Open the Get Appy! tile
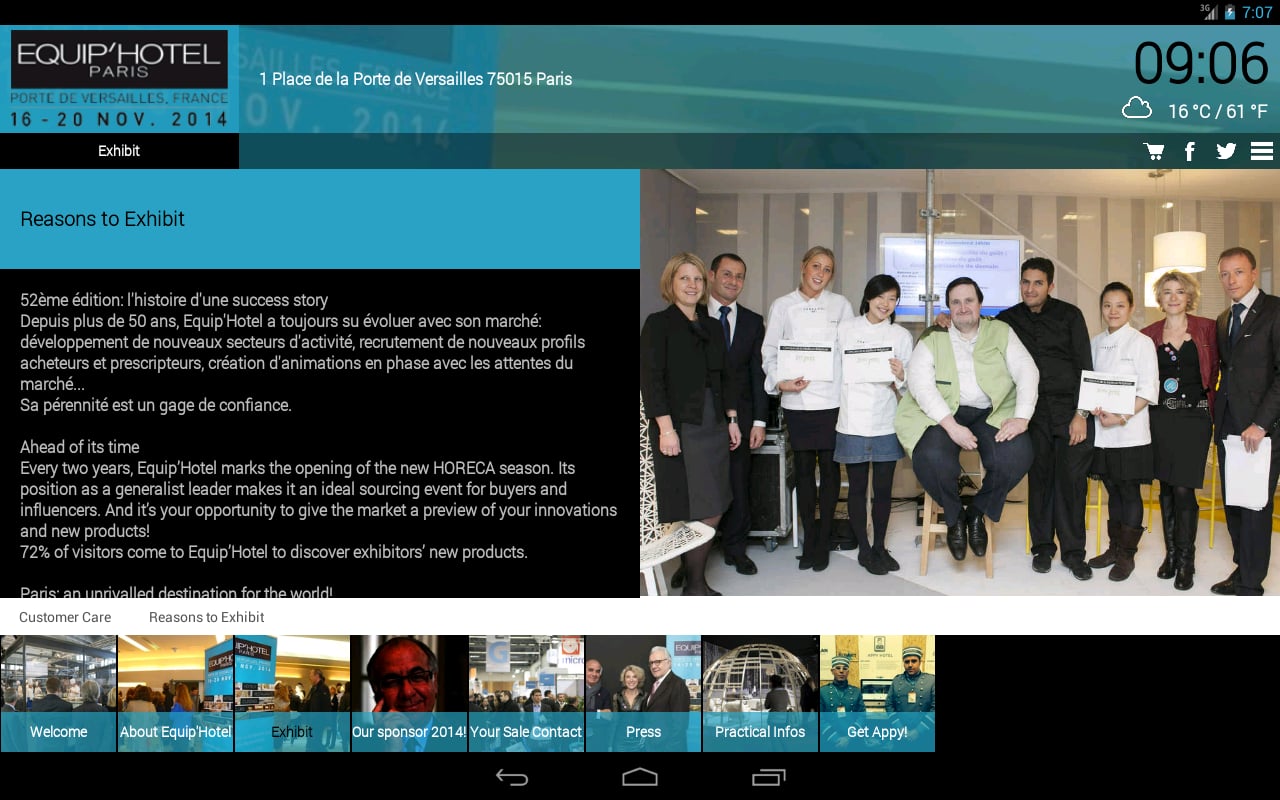Screen dimensions: 1280x800 click(877, 693)
